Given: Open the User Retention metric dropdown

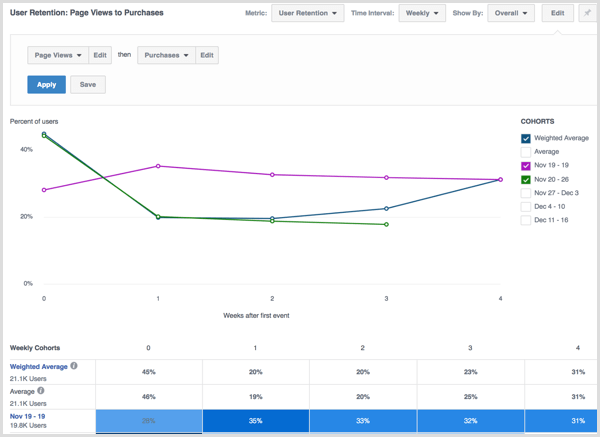Looking at the screenshot, I should [x=308, y=13].
